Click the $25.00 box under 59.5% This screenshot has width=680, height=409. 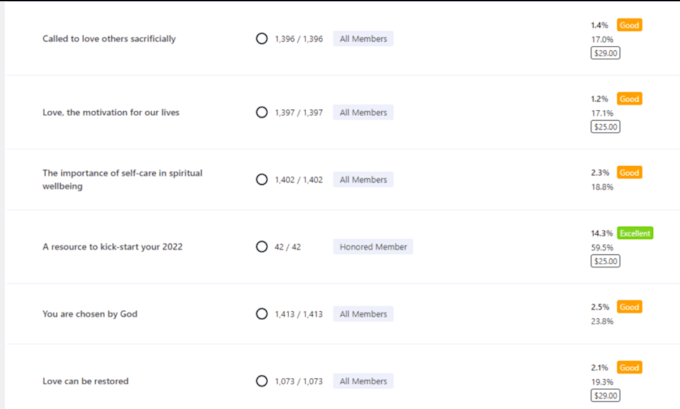[x=605, y=261]
